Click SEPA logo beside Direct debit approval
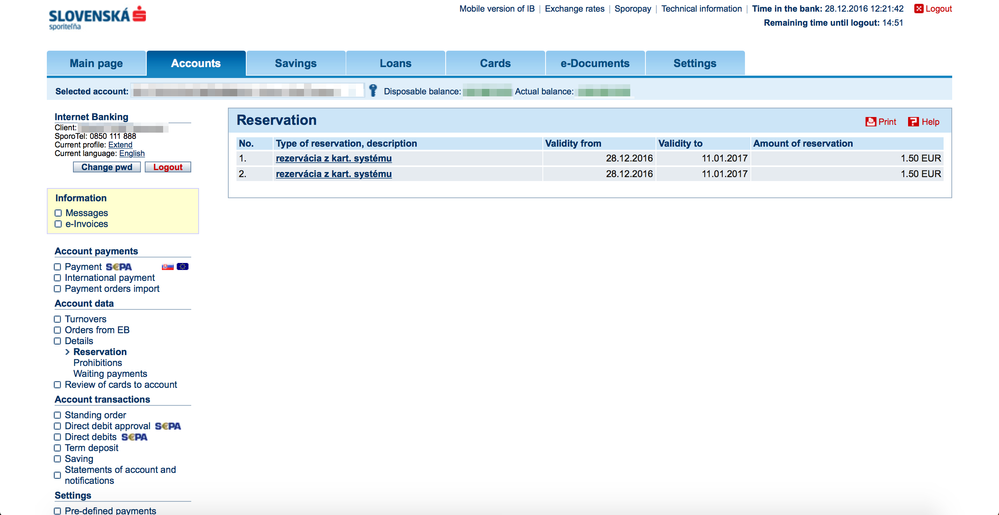999x515 pixels. [x=168, y=426]
